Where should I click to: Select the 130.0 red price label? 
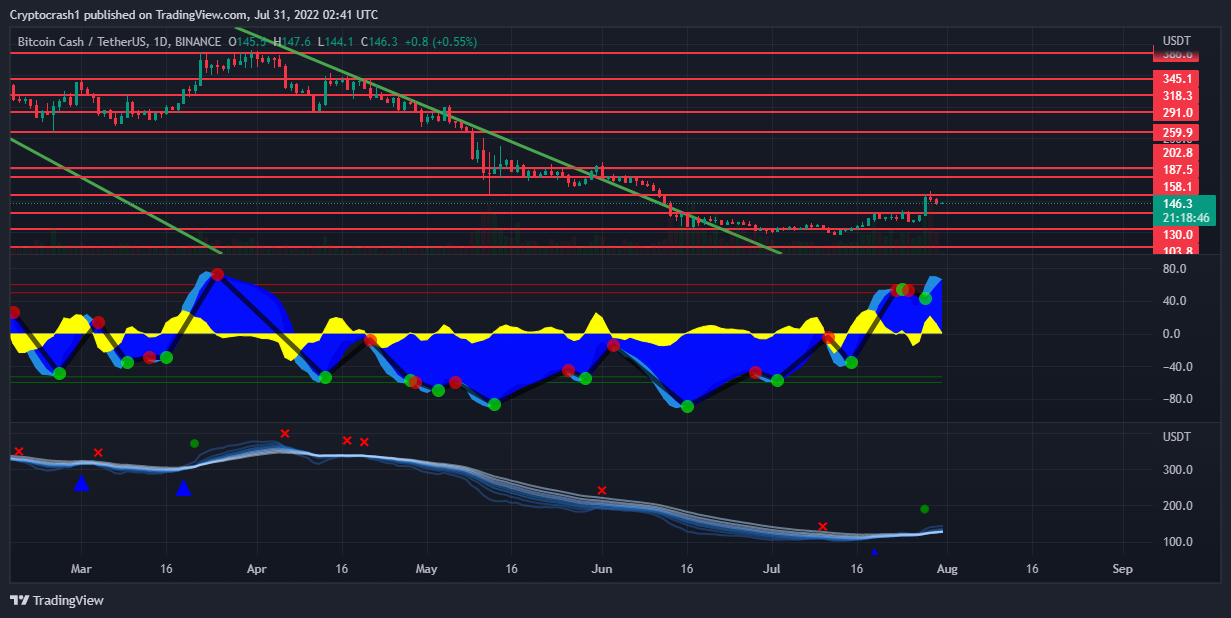[1177, 234]
